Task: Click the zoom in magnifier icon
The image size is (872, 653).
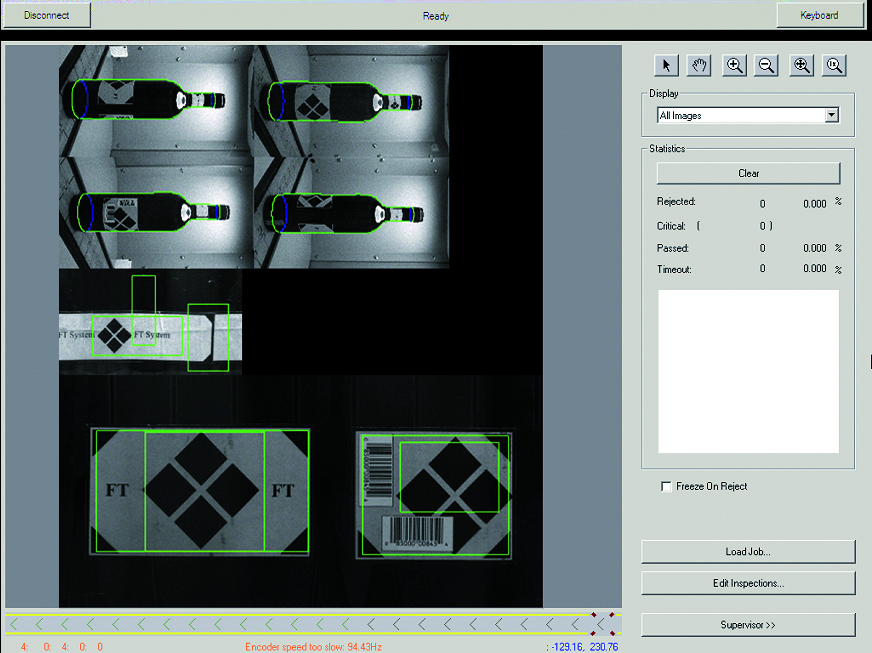Action: pos(734,66)
